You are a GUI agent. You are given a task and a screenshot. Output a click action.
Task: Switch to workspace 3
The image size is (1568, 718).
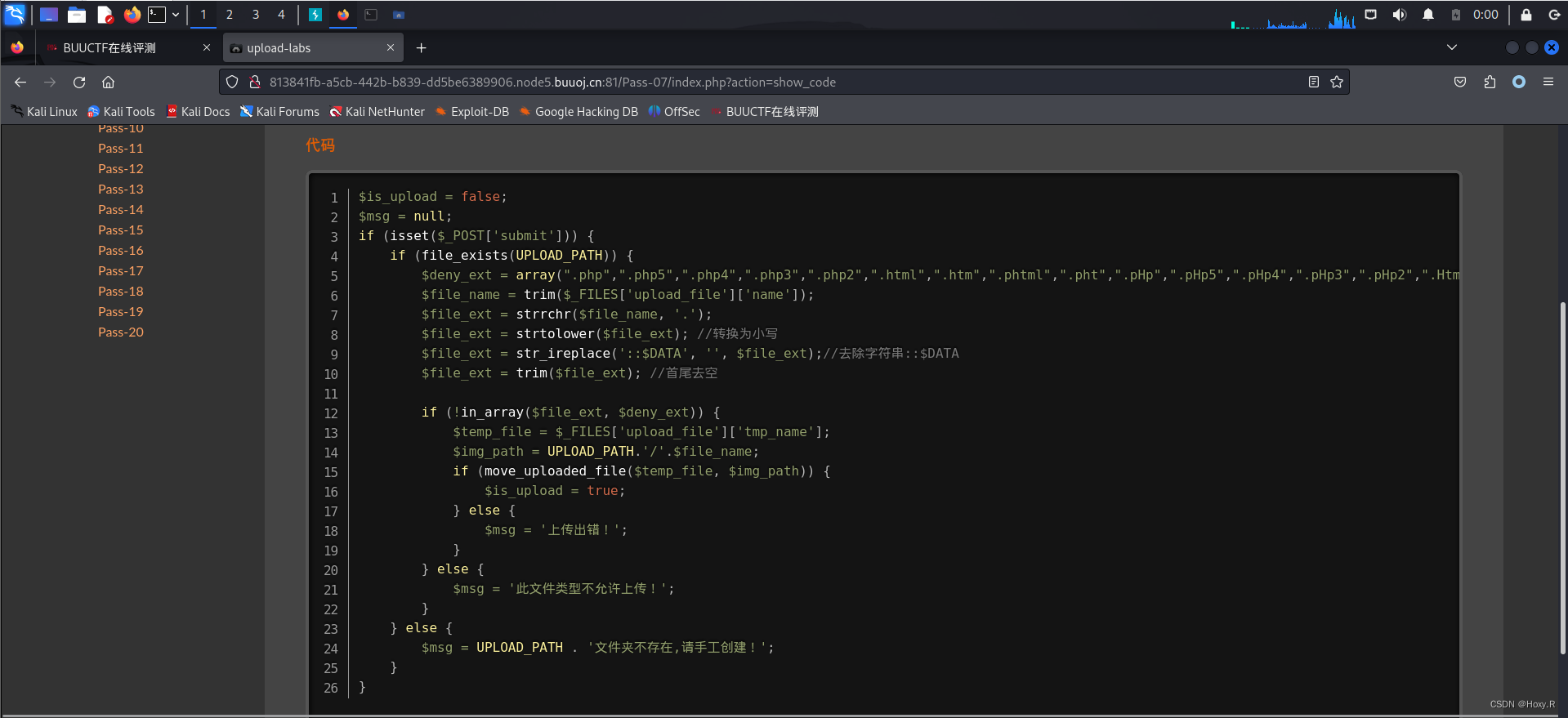tap(256, 15)
